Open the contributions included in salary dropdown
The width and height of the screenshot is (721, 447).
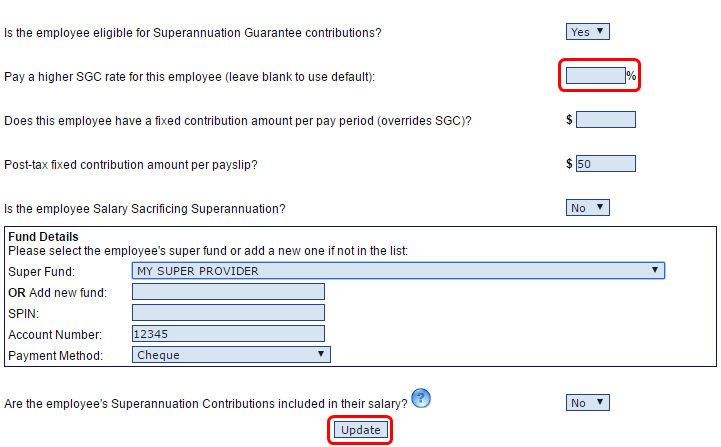point(588,403)
